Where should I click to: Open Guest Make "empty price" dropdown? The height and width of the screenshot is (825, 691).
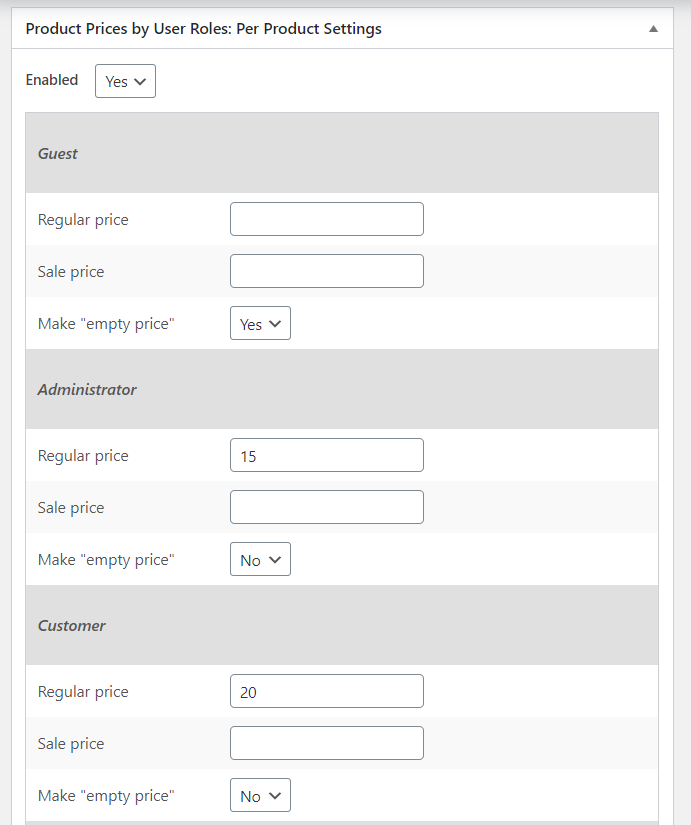coord(260,323)
